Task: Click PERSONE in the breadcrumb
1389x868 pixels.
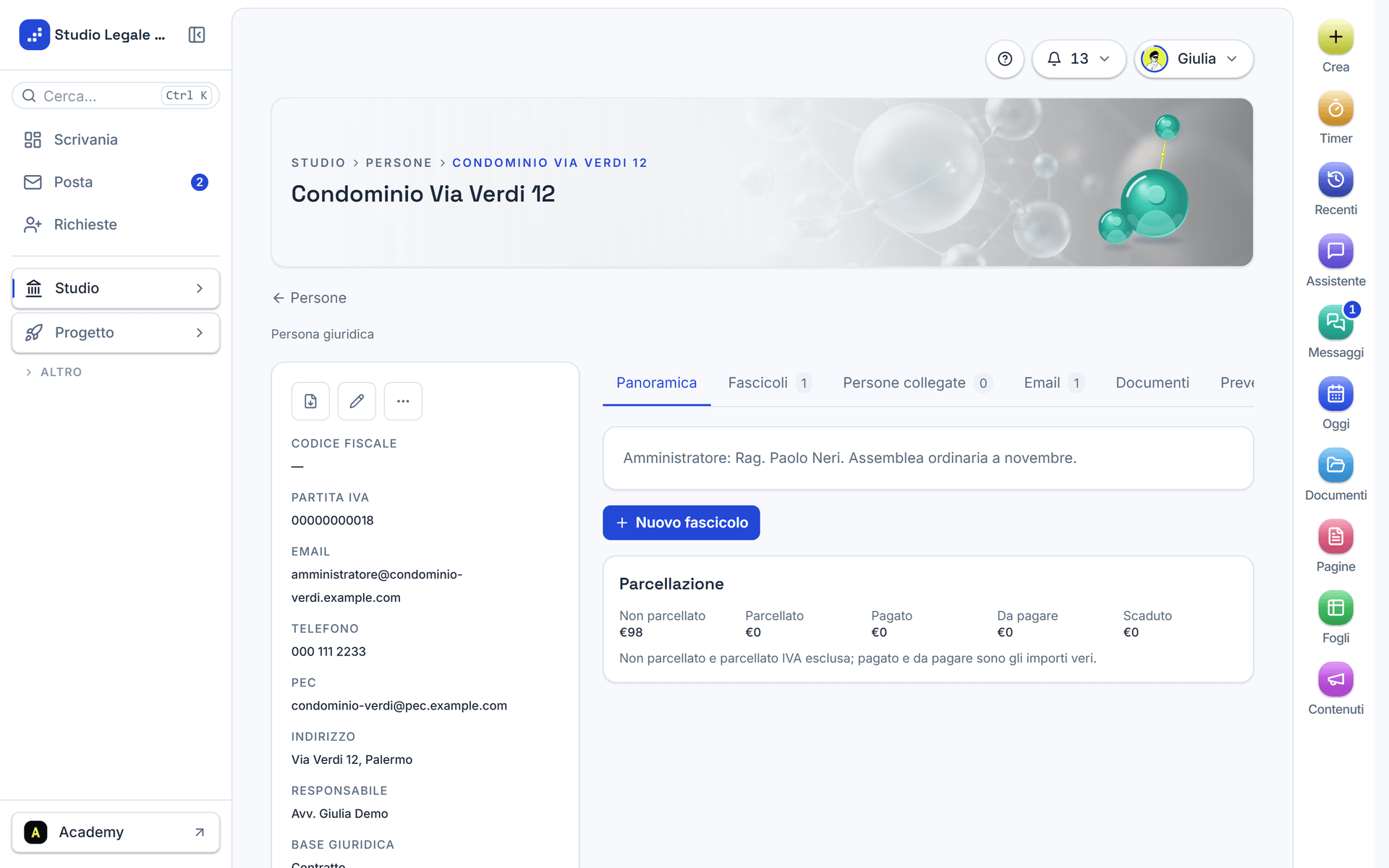Action: tap(399, 163)
